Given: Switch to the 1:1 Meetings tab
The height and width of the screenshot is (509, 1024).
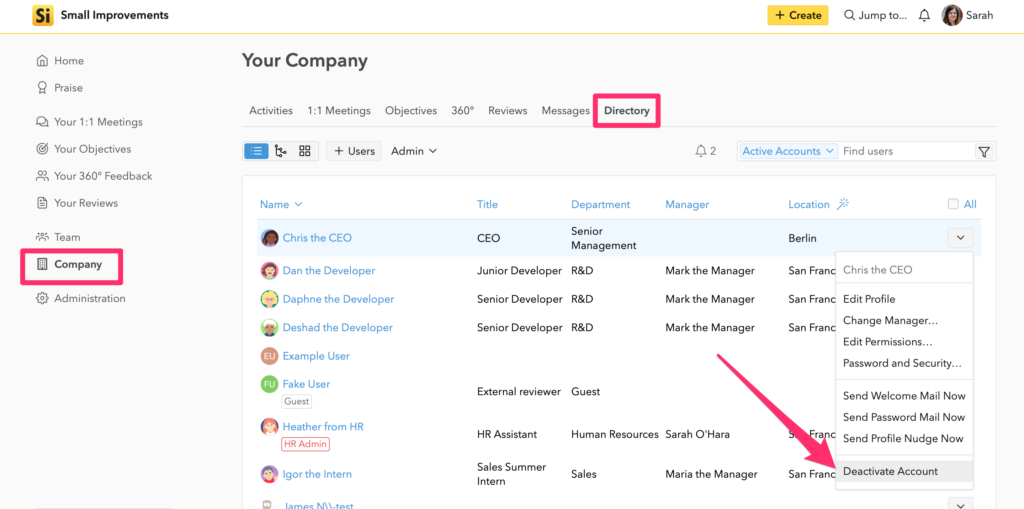Looking at the screenshot, I should point(339,110).
